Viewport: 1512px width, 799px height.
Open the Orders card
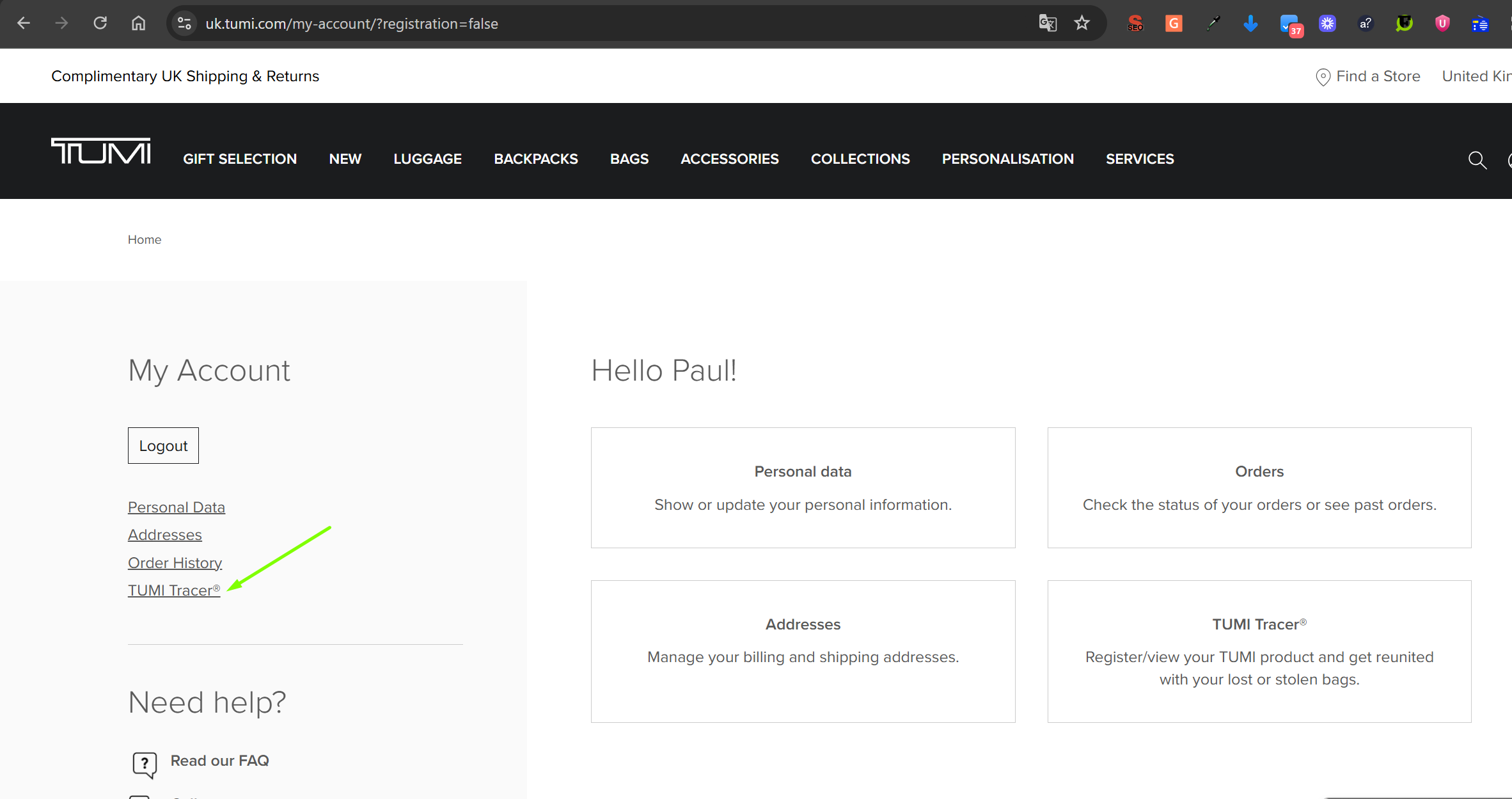coord(1259,487)
